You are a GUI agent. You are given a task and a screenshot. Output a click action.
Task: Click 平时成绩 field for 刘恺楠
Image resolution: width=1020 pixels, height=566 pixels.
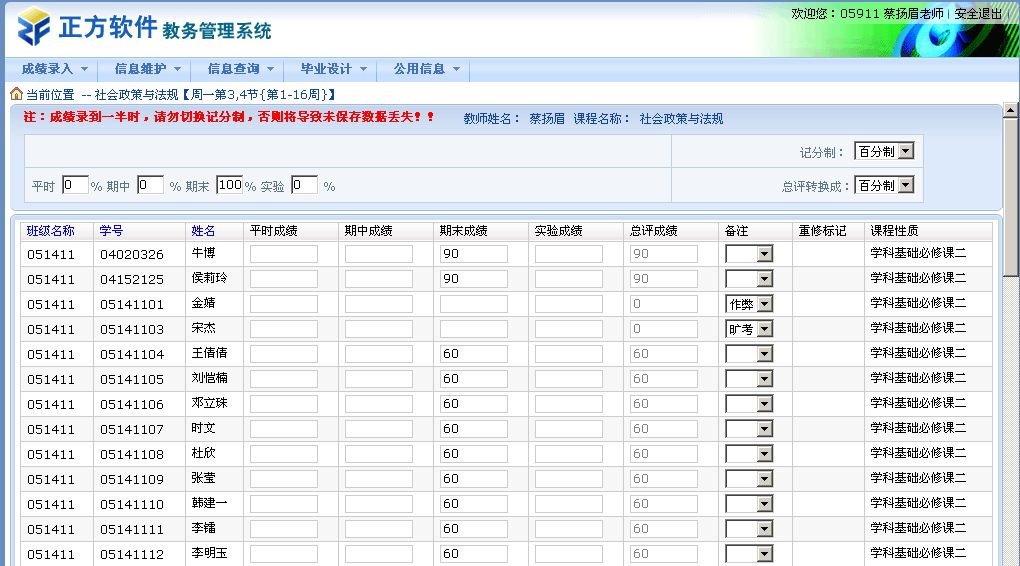[284, 379]
